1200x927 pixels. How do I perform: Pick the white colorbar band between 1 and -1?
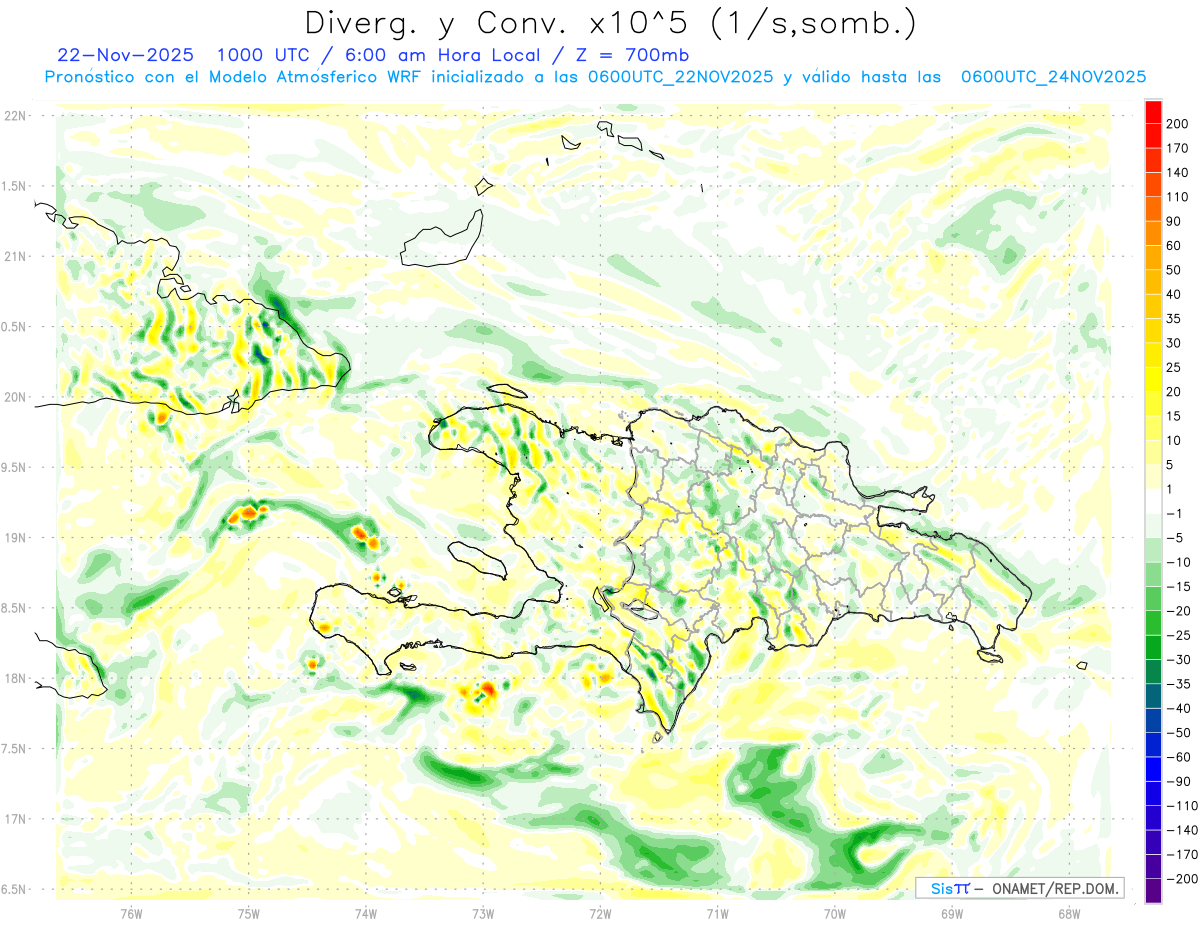pyautogui.click(x=1153, y=502)
